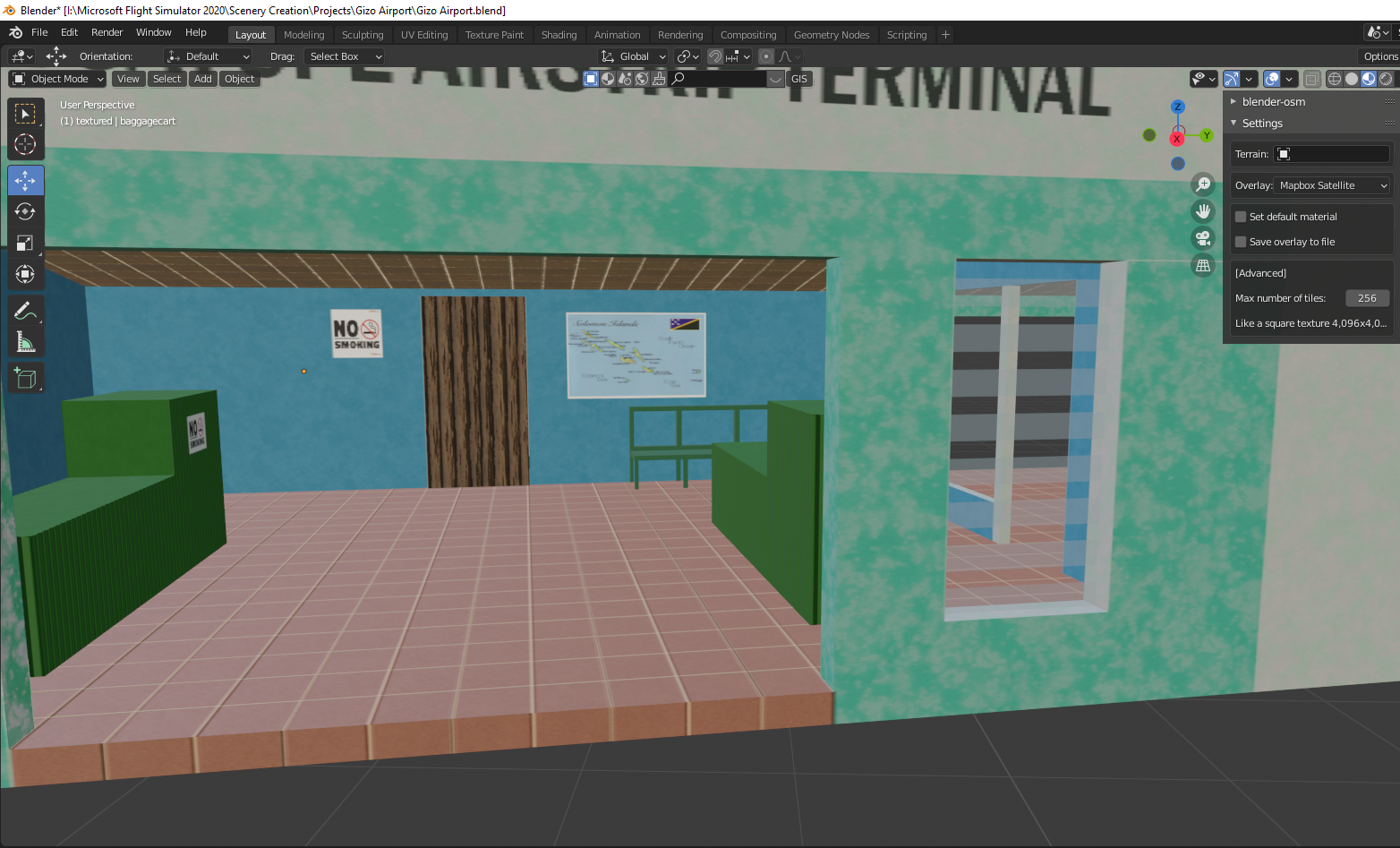
Task: Toggle the camera view icon
Action: (1203, 238)
